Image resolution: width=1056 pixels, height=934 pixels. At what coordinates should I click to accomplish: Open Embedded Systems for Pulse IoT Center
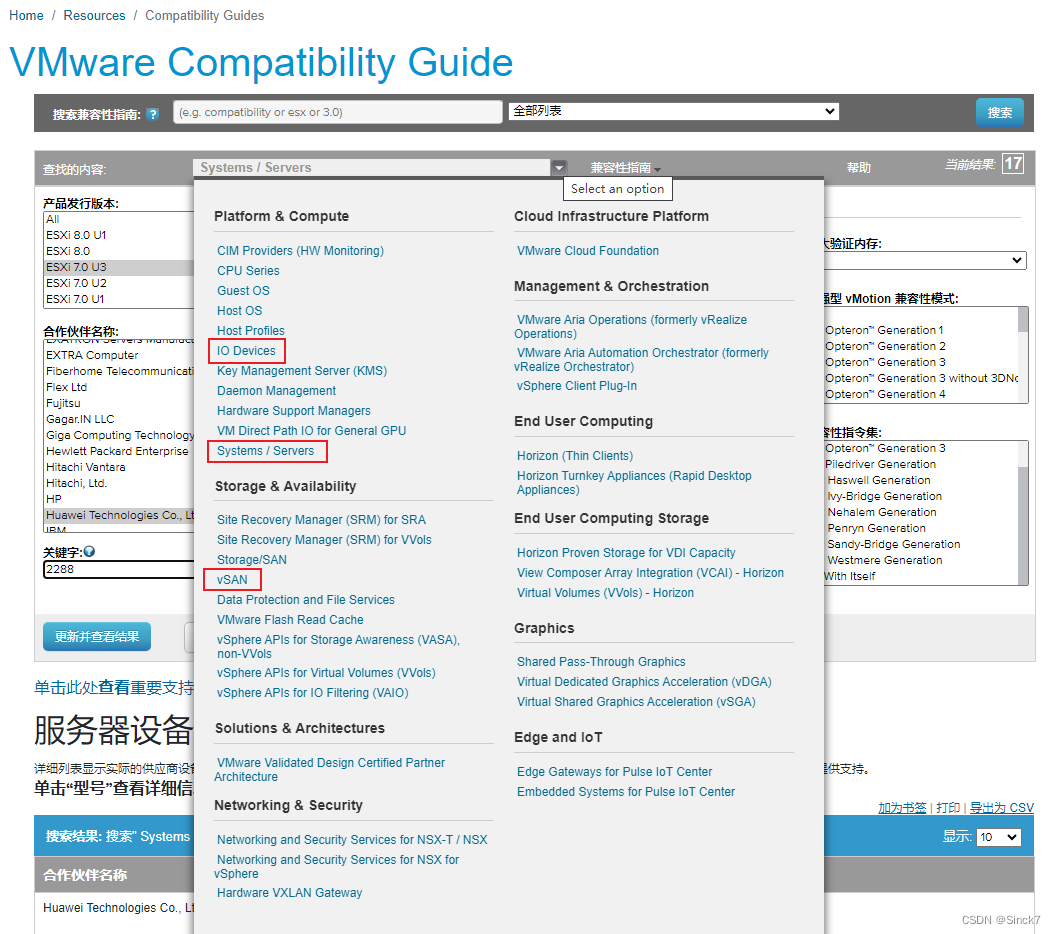pyautogui.click(x=626, y=792)
